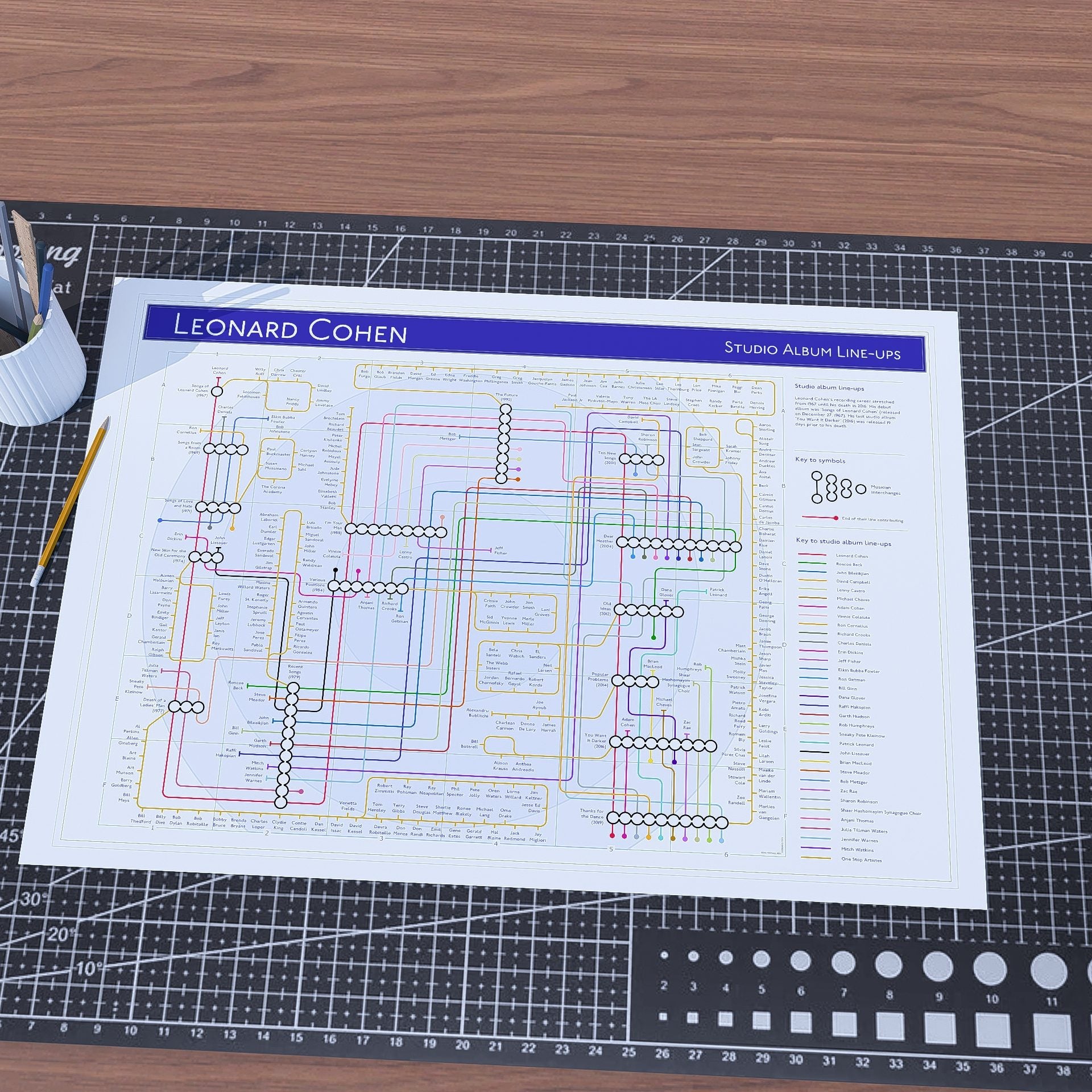1092x1092 pixels.
Task: Click the "You Want It Darker (2016)" map label
Action: [x=595, y=741]
